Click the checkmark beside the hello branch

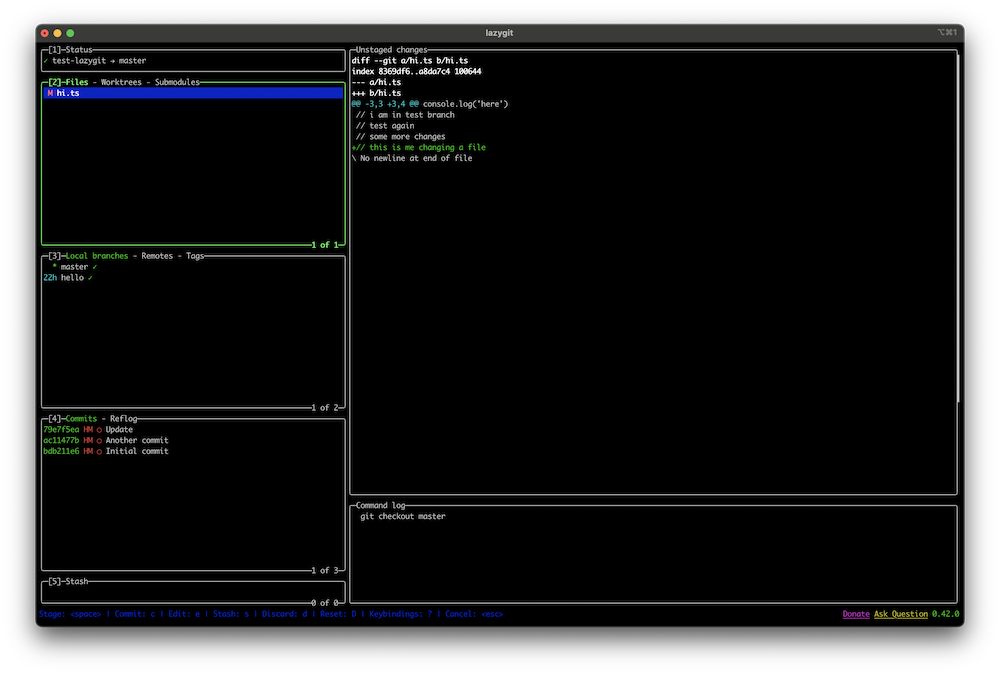(90, 278)
